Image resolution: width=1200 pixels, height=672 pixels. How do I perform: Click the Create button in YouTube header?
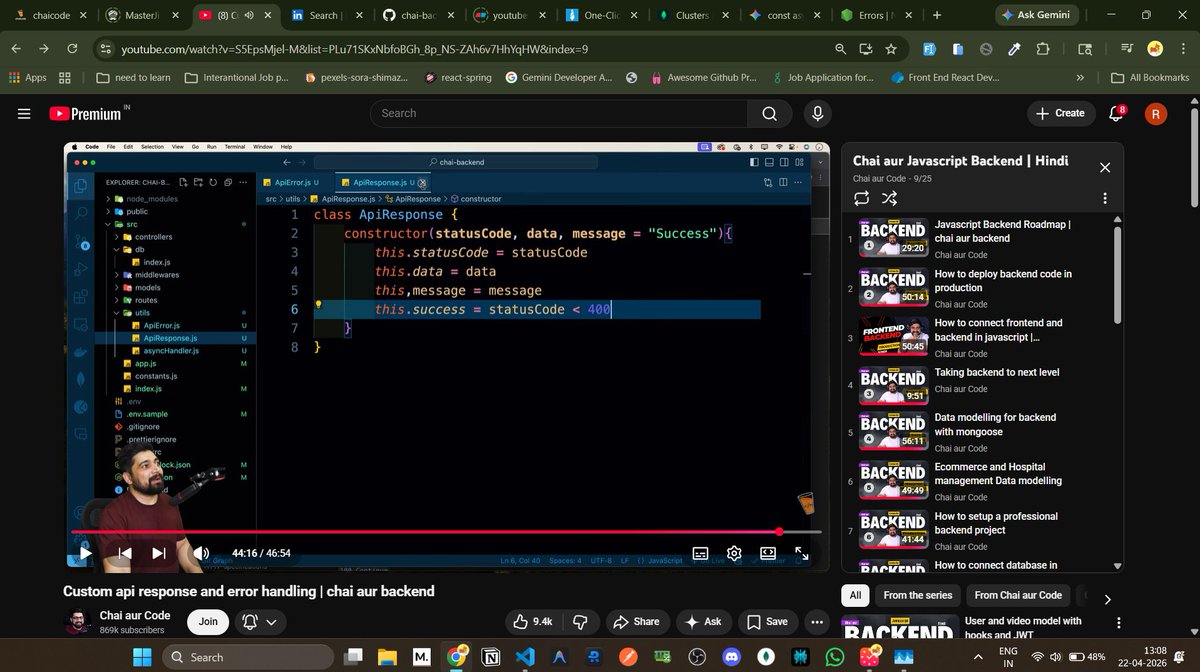(x=1060, y=113)
